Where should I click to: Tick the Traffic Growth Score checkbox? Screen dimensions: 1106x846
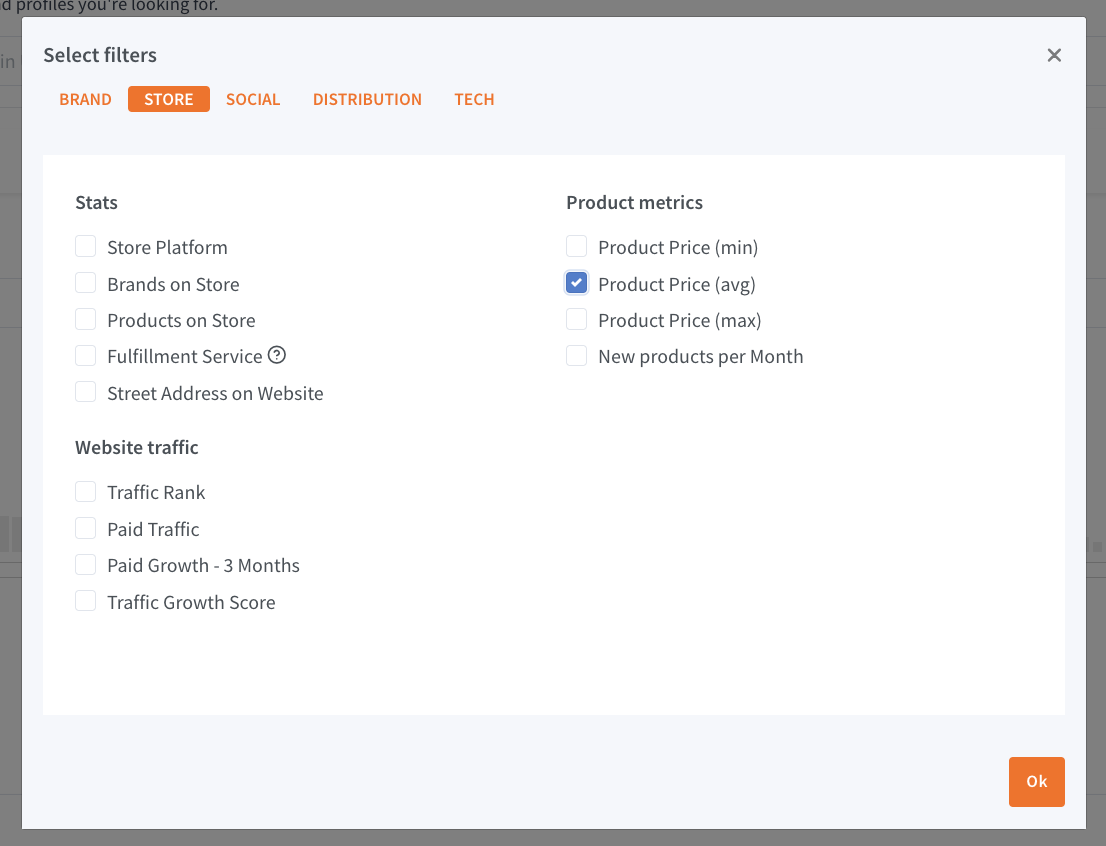click(x=86, y=602)
